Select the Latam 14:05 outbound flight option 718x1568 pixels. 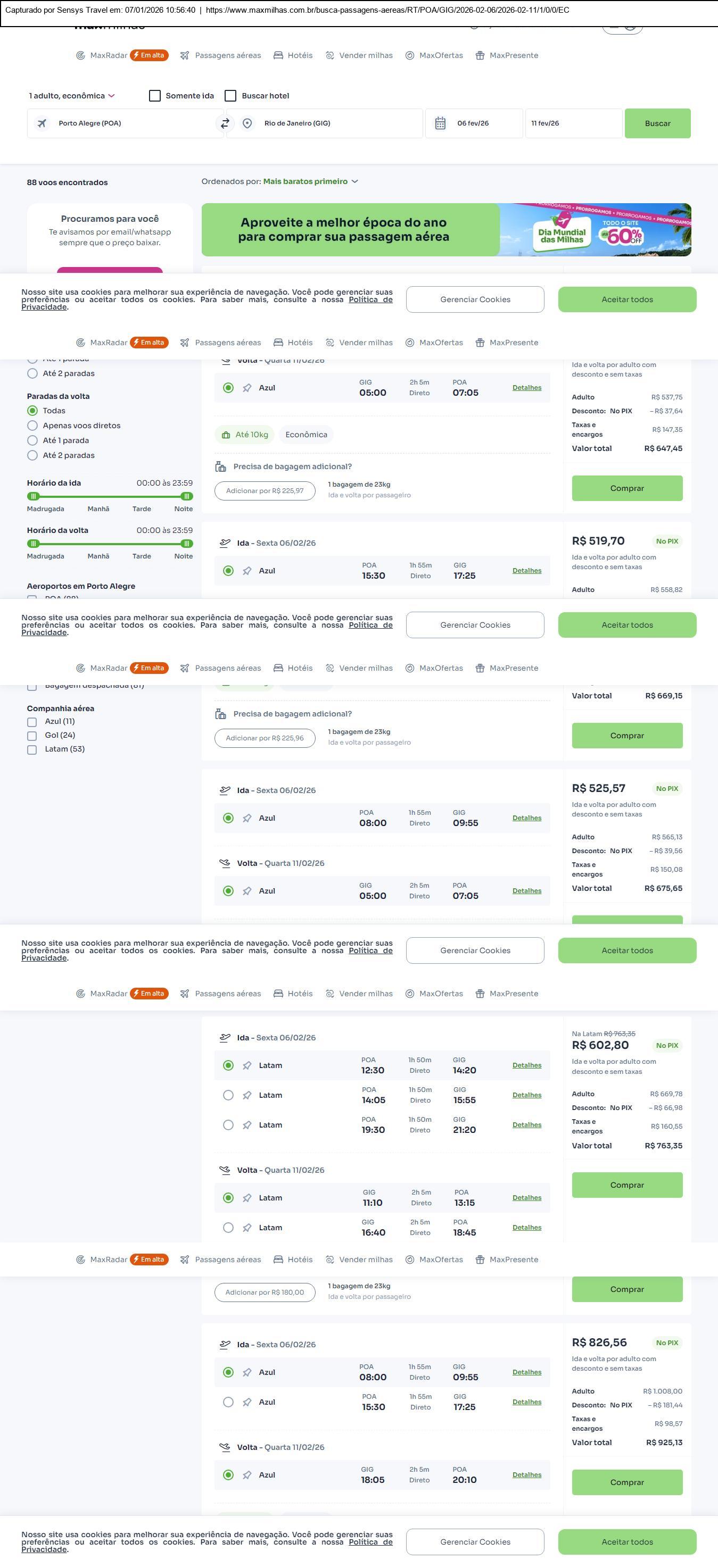[x=228, y=1095]
